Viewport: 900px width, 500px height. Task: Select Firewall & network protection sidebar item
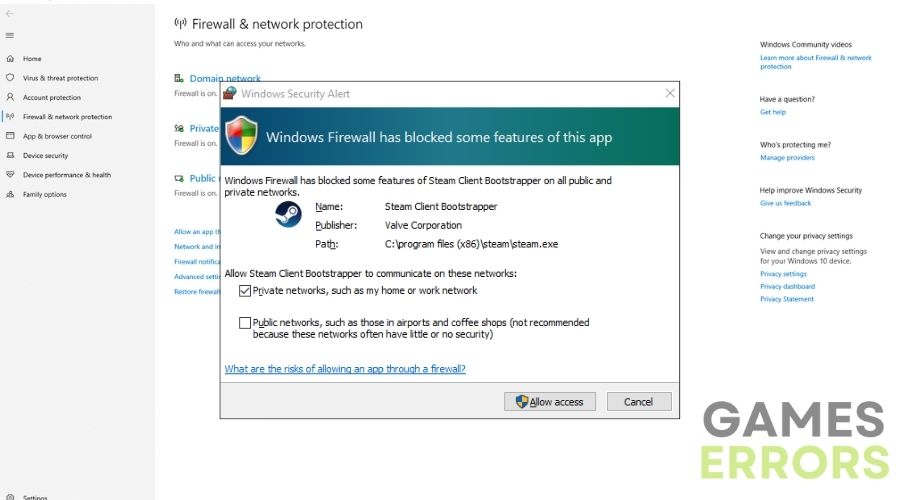pos(67,117)
